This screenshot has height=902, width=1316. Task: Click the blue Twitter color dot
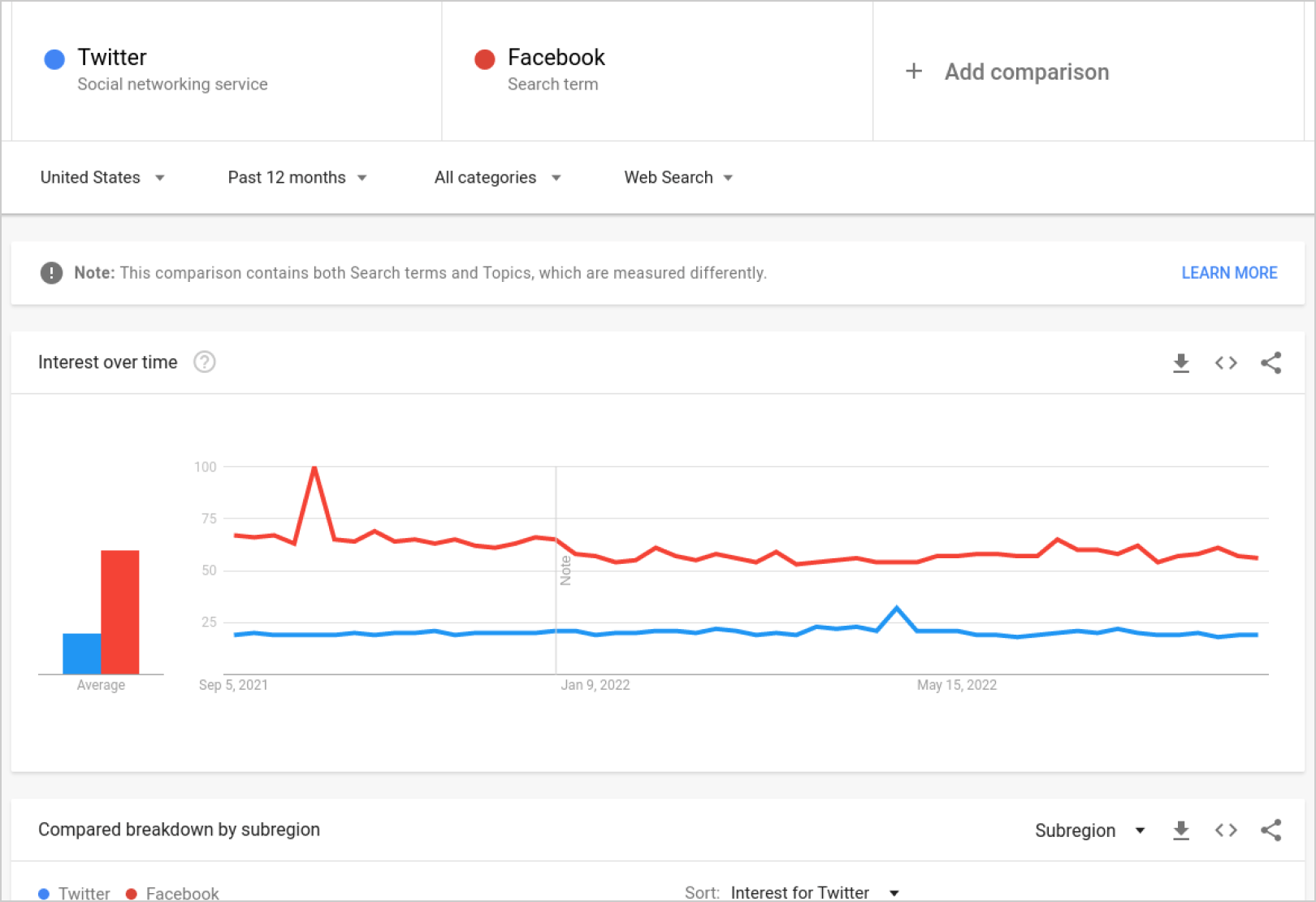pos(54,59)
